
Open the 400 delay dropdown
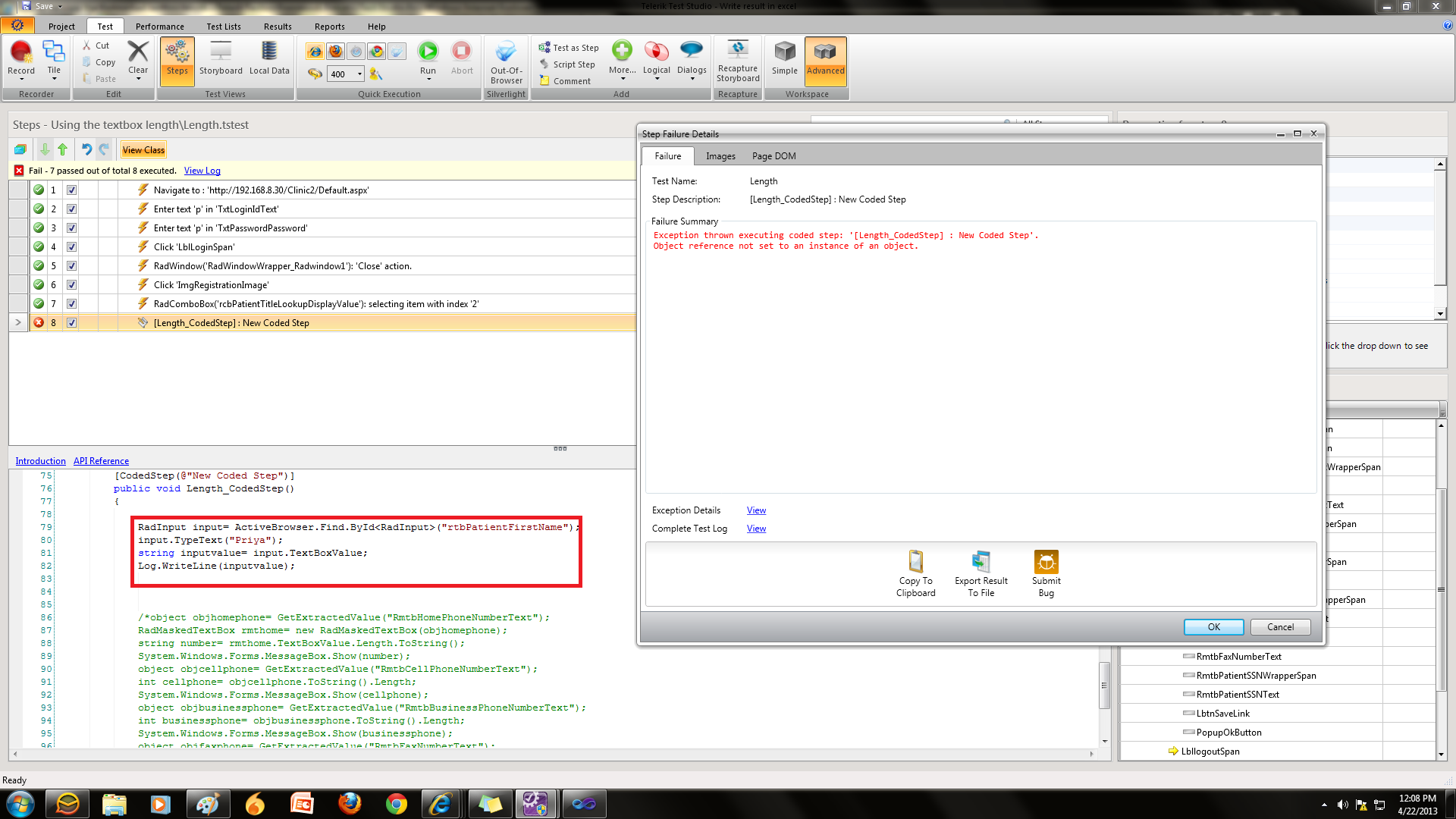click(359, 74)
